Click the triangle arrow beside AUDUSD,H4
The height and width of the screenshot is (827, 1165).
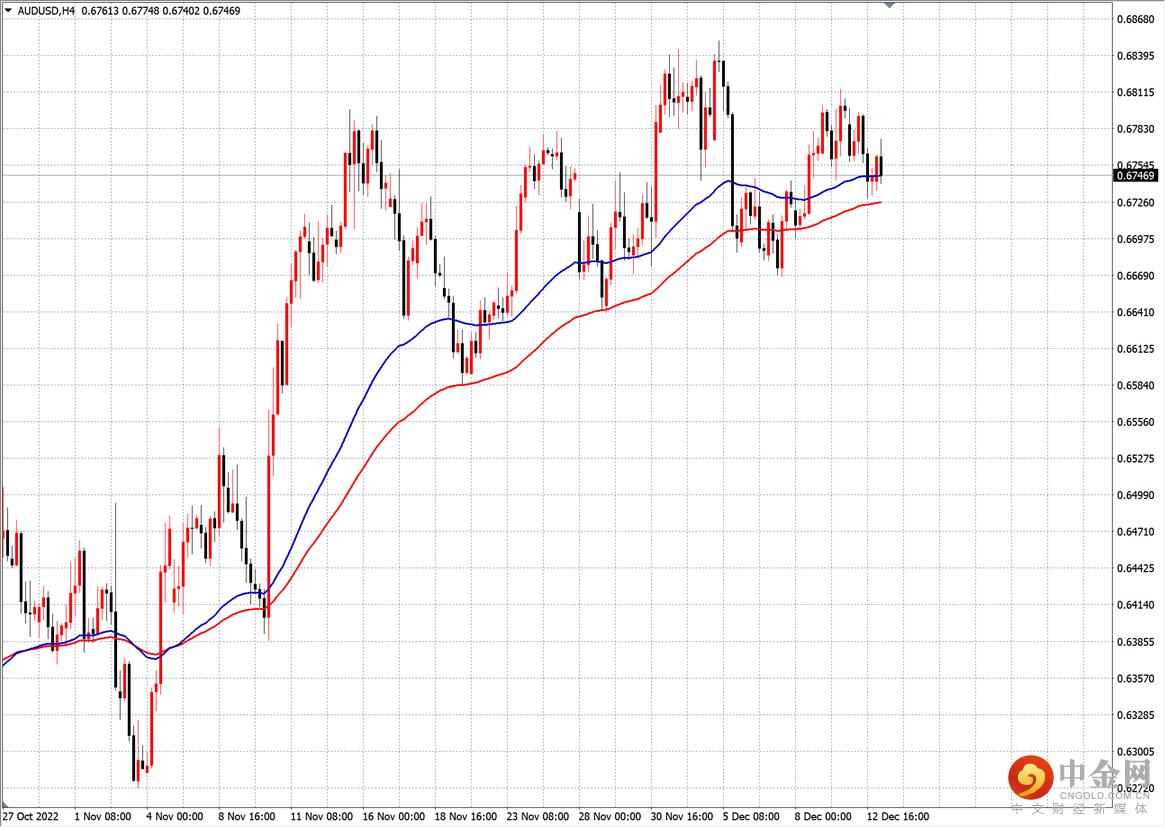click(x=8, y=10)
